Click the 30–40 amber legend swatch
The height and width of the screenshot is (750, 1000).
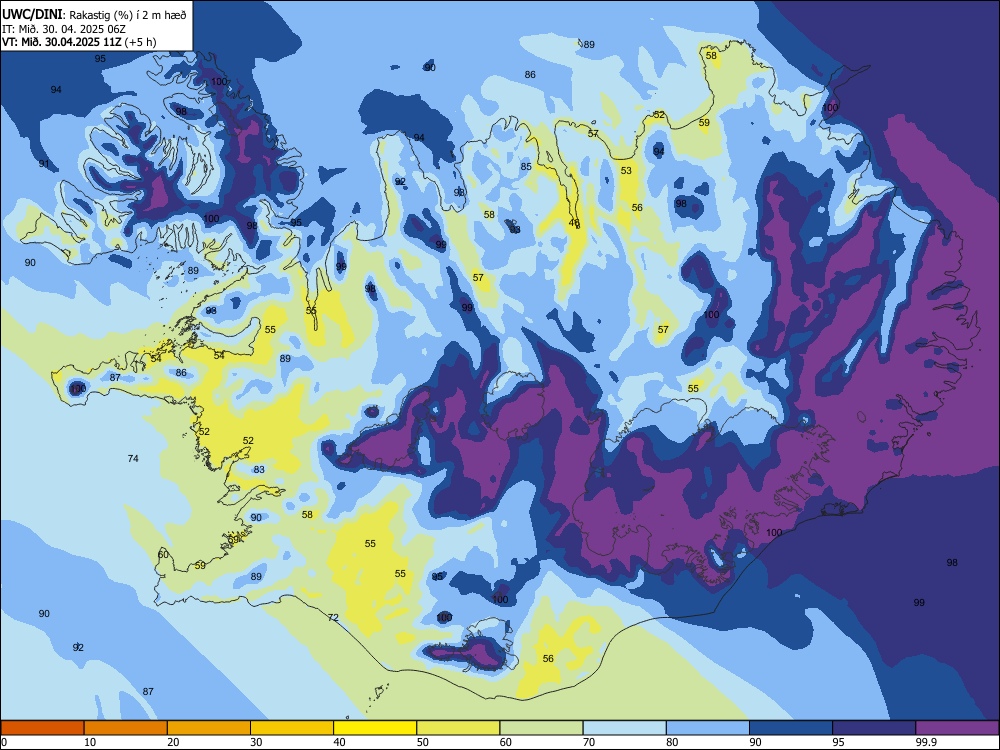292,728
